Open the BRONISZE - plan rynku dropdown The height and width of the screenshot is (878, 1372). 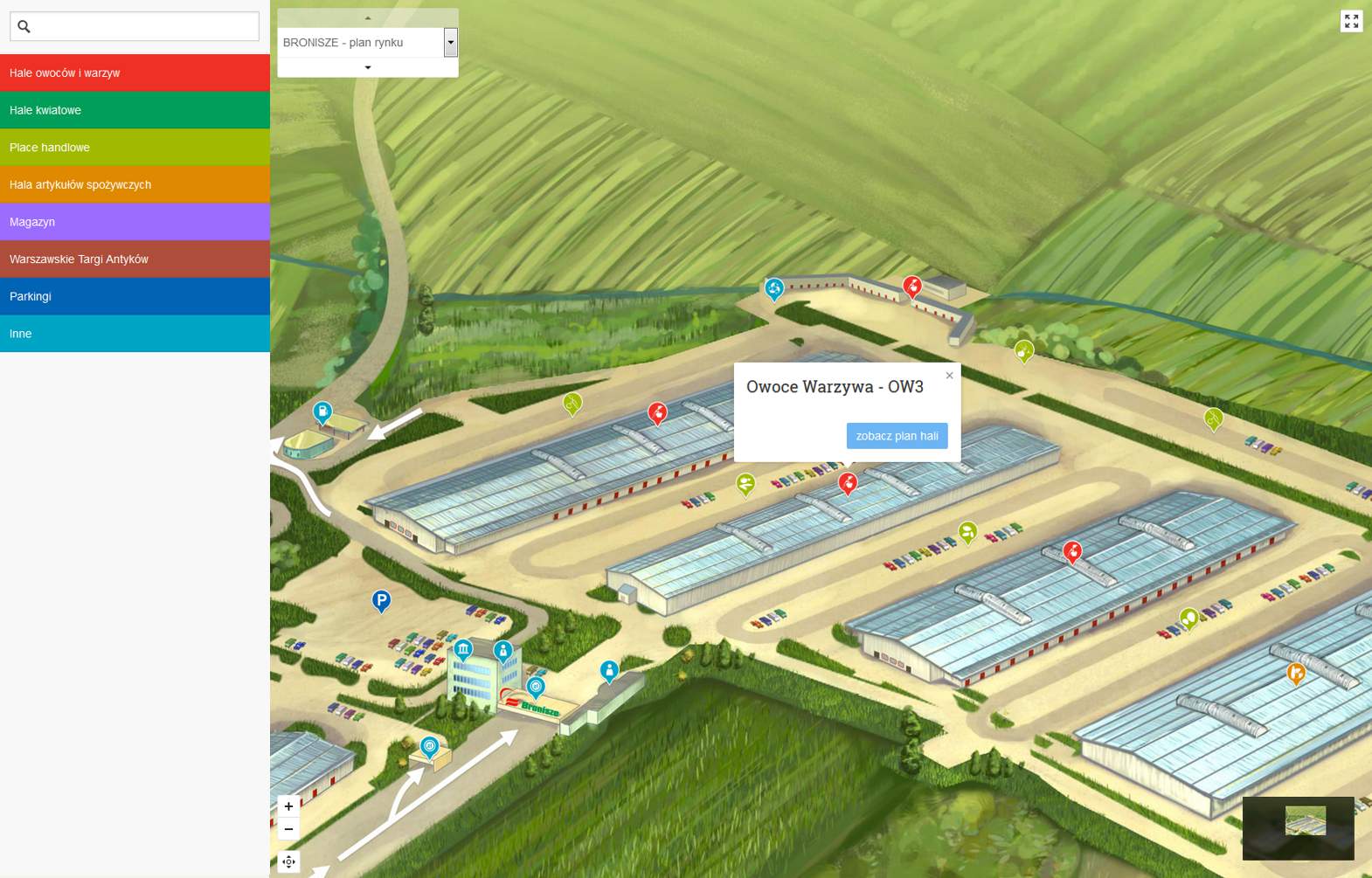coord(450,42)
